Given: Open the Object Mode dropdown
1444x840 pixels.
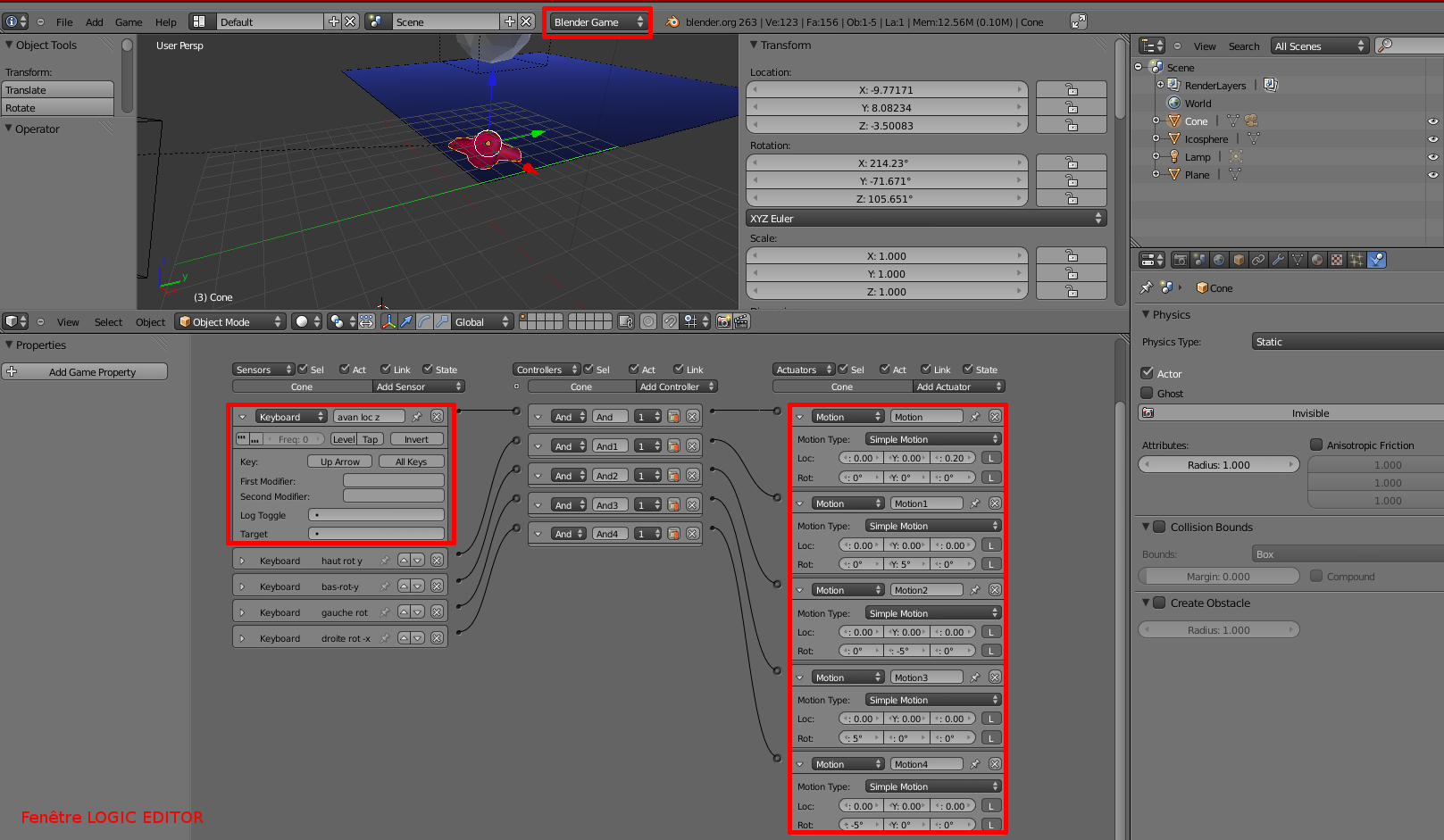Looking at the screenshot, I should click(x=230, y=321).
